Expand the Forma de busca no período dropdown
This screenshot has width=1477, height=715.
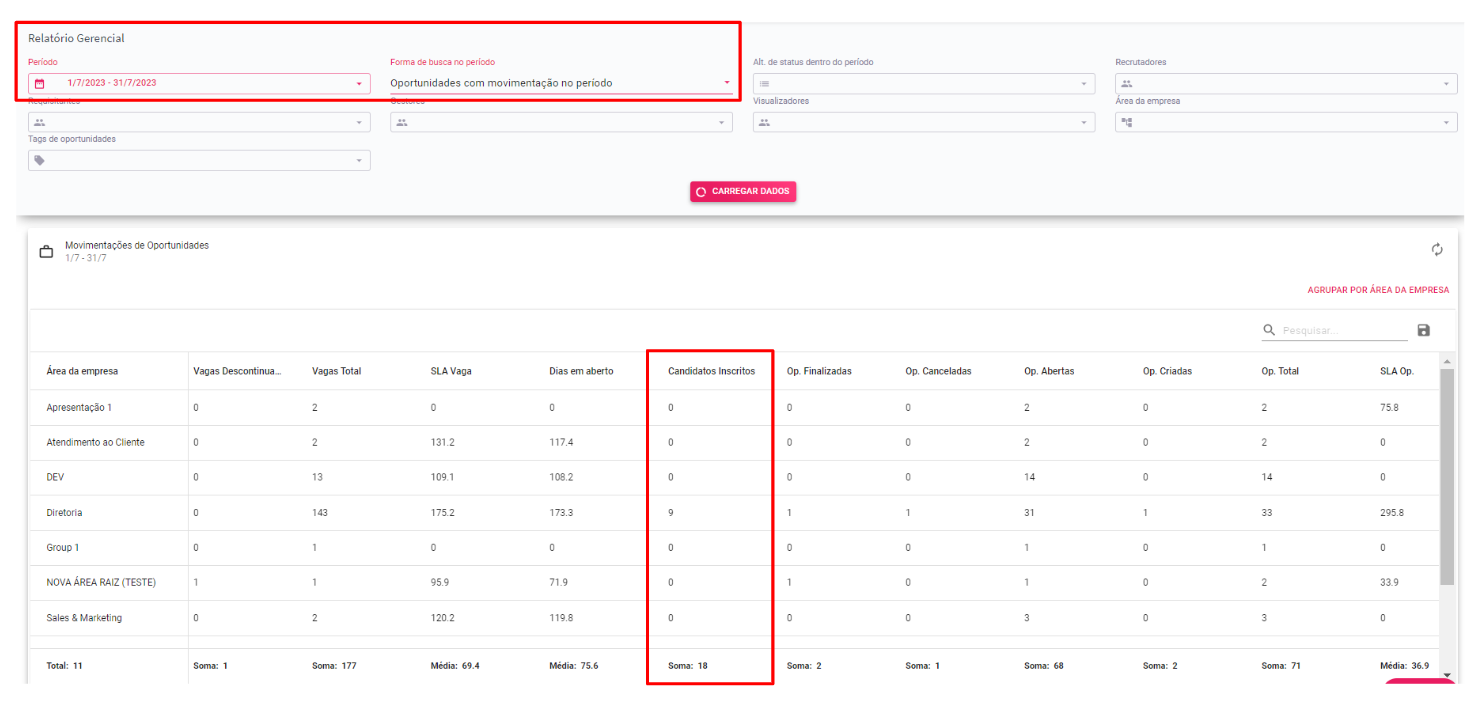point(727,83)
